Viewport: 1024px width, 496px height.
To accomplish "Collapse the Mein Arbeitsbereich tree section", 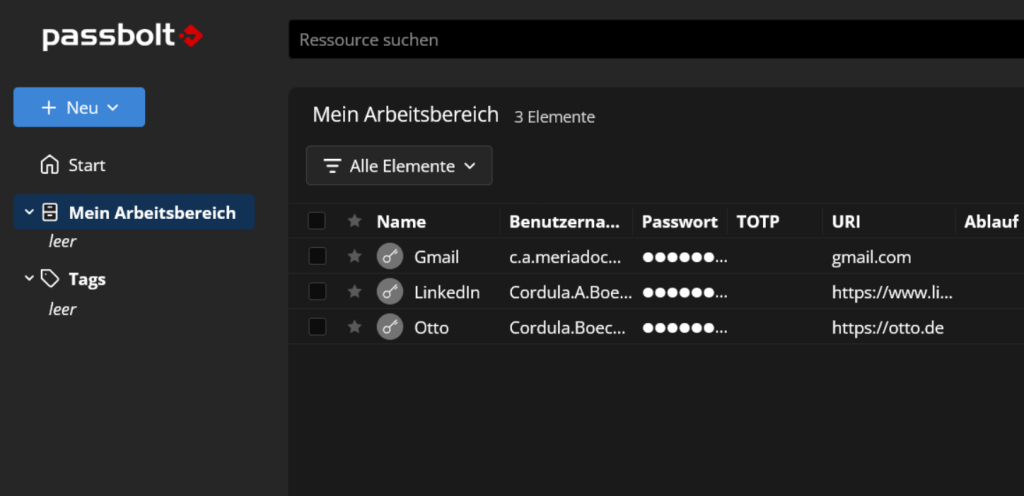I will (28, 213).
